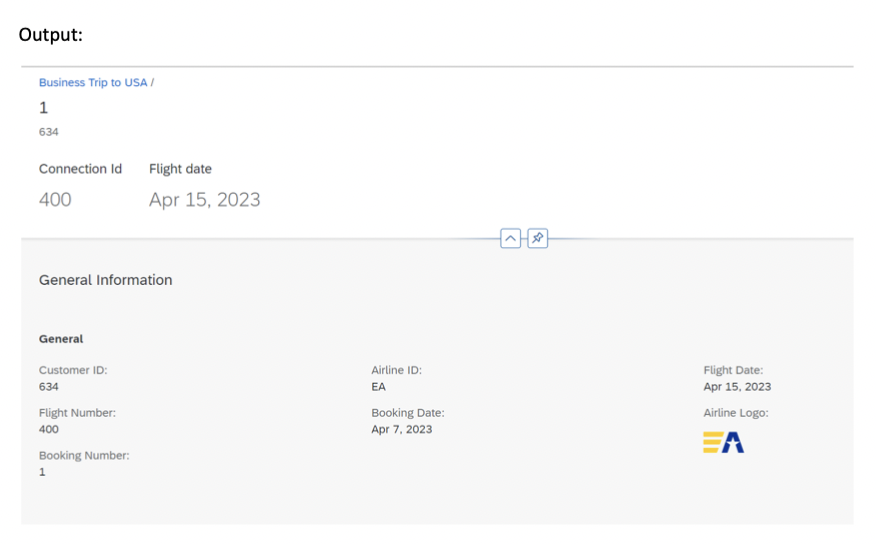
Task: Click the page title 1
Action: coord(43,108)
